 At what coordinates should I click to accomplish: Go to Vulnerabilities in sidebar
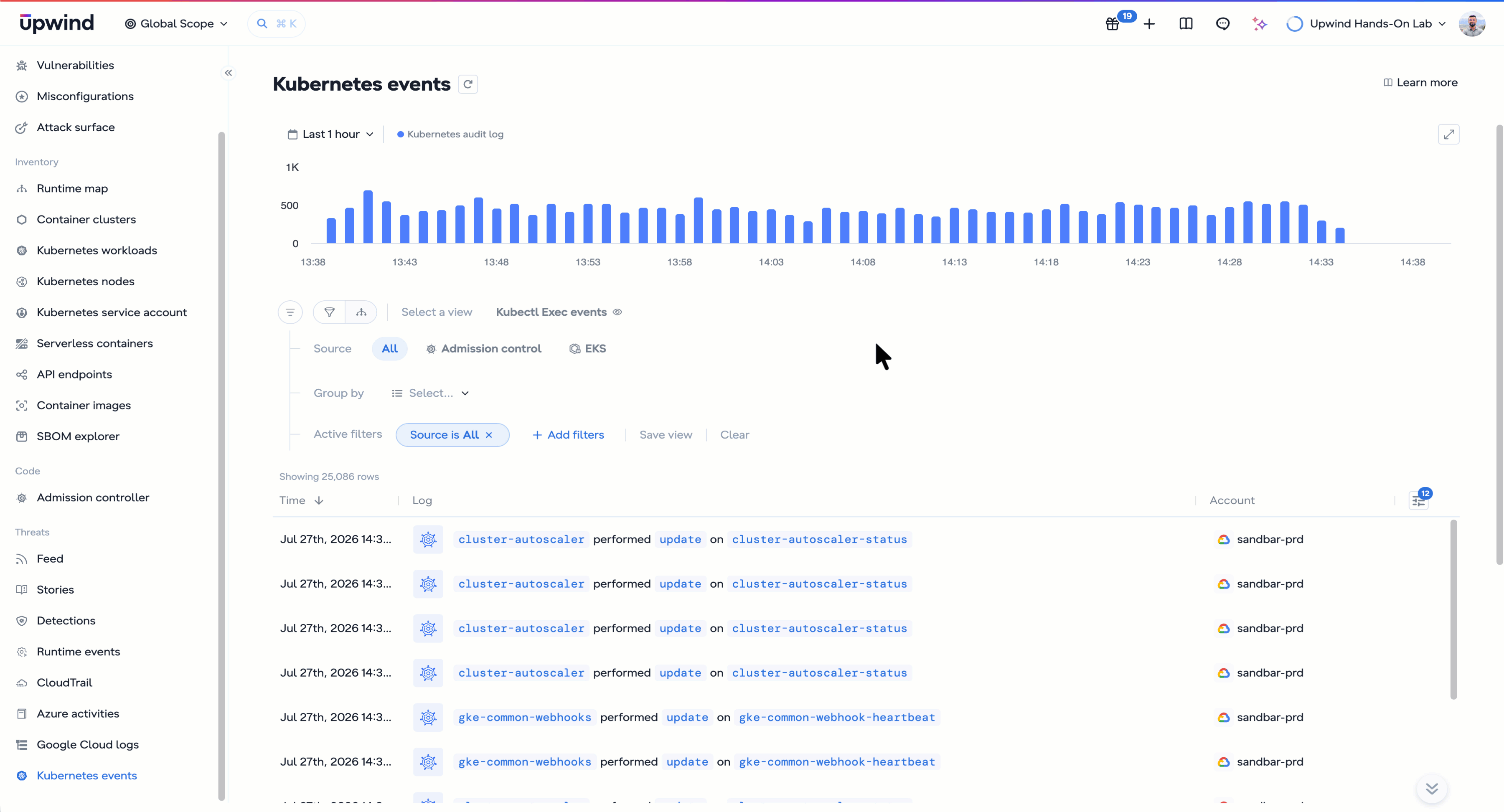(x=75, y=66)
